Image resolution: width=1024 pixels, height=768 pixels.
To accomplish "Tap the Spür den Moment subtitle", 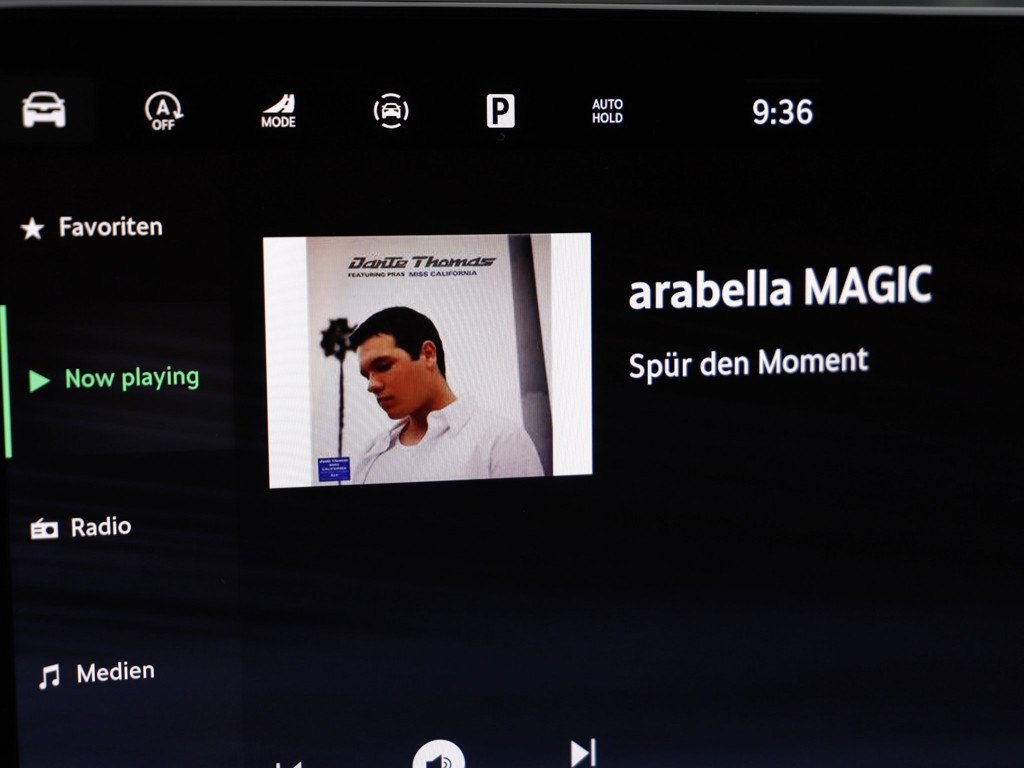I will click(748, 363).
